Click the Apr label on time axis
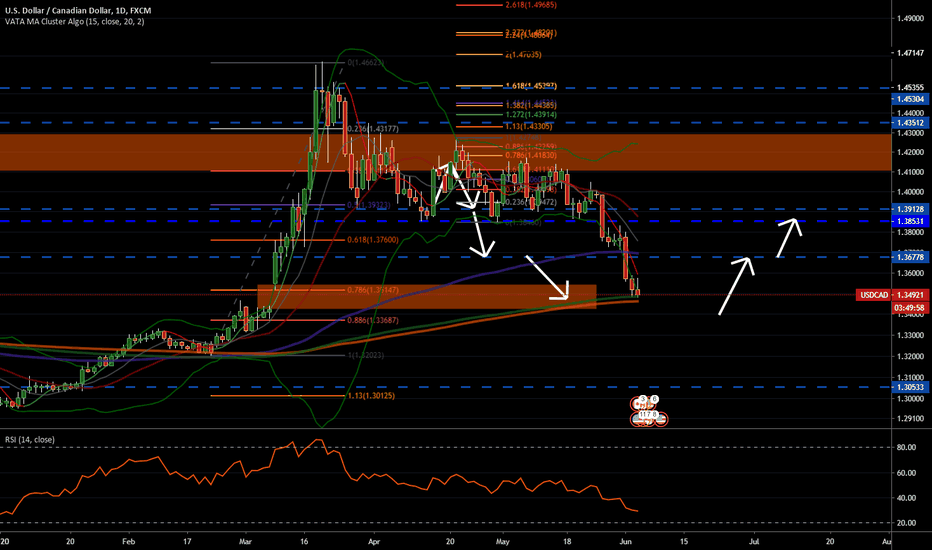Viewport: 932px width, 550px height. tap(373, 542)
